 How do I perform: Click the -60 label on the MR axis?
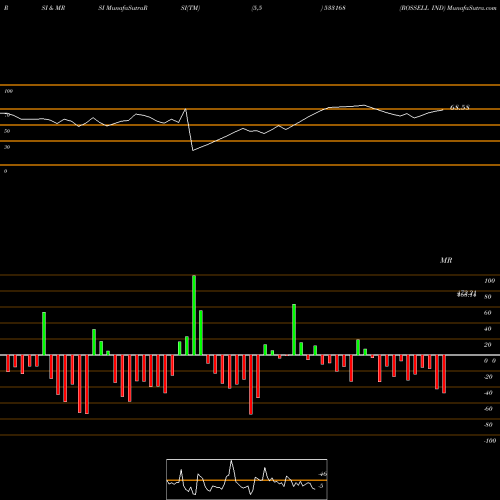488,409
